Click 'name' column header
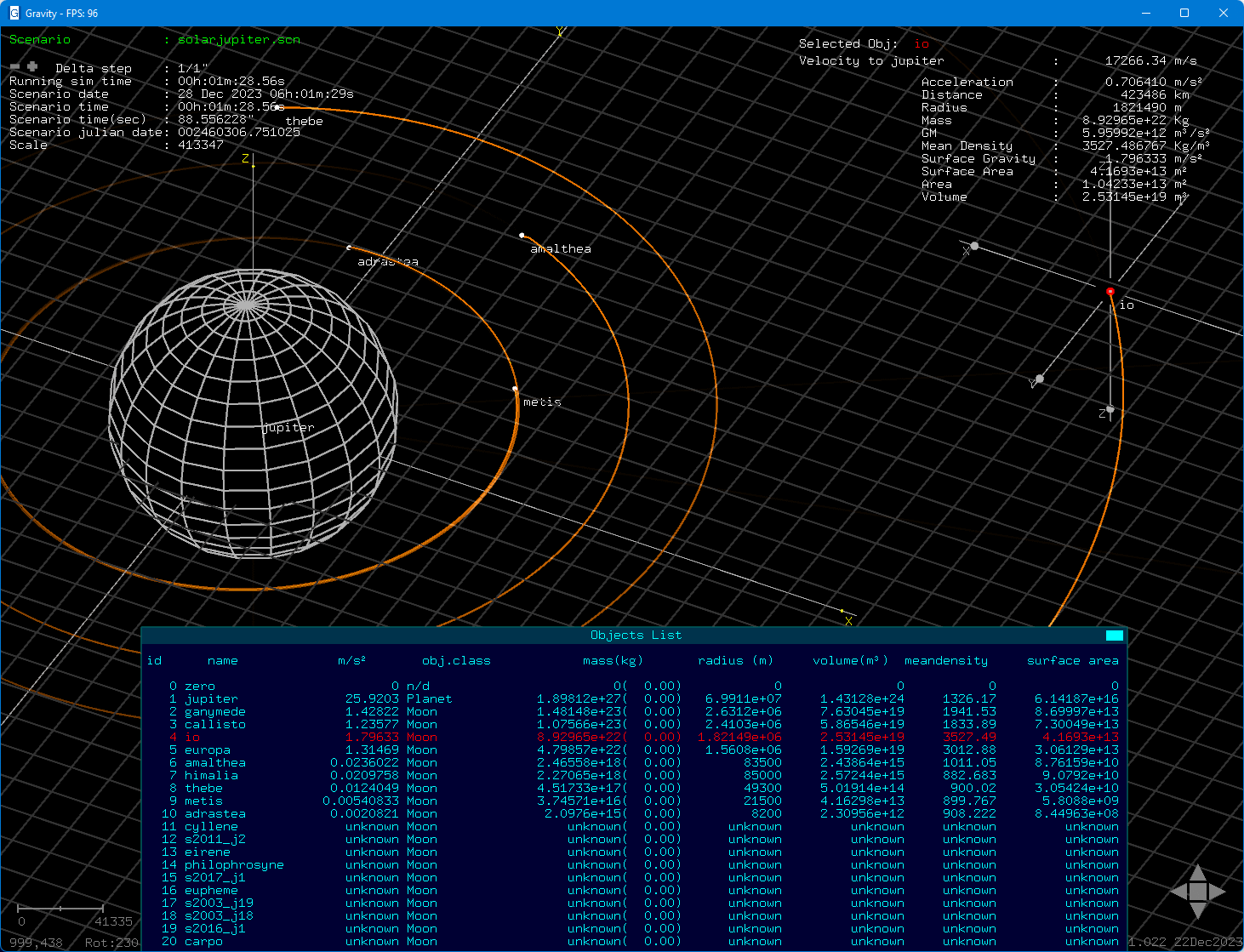This screenshot has width=1244, height=952. [222, 661]
